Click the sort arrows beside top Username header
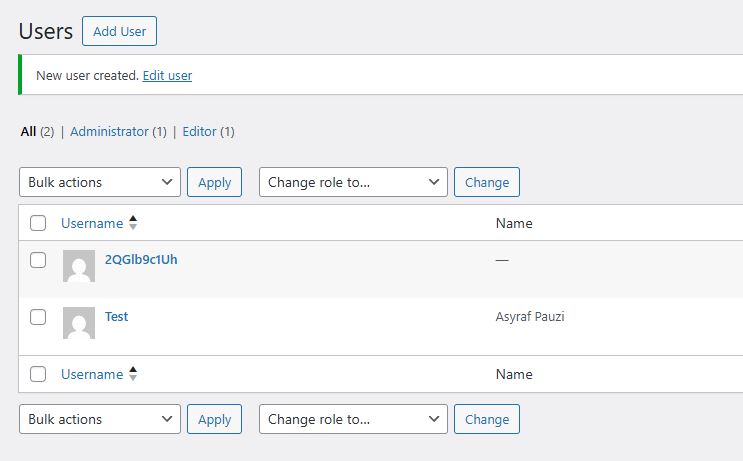Screen dimensions: 743x461 pyautogui.click(x=133, y=223)
